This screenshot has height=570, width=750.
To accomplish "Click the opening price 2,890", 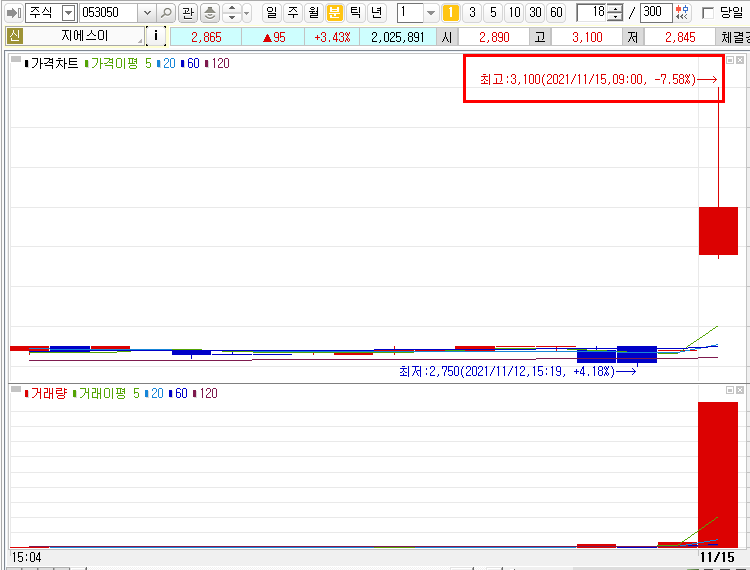I will click(x=494, y=37).
